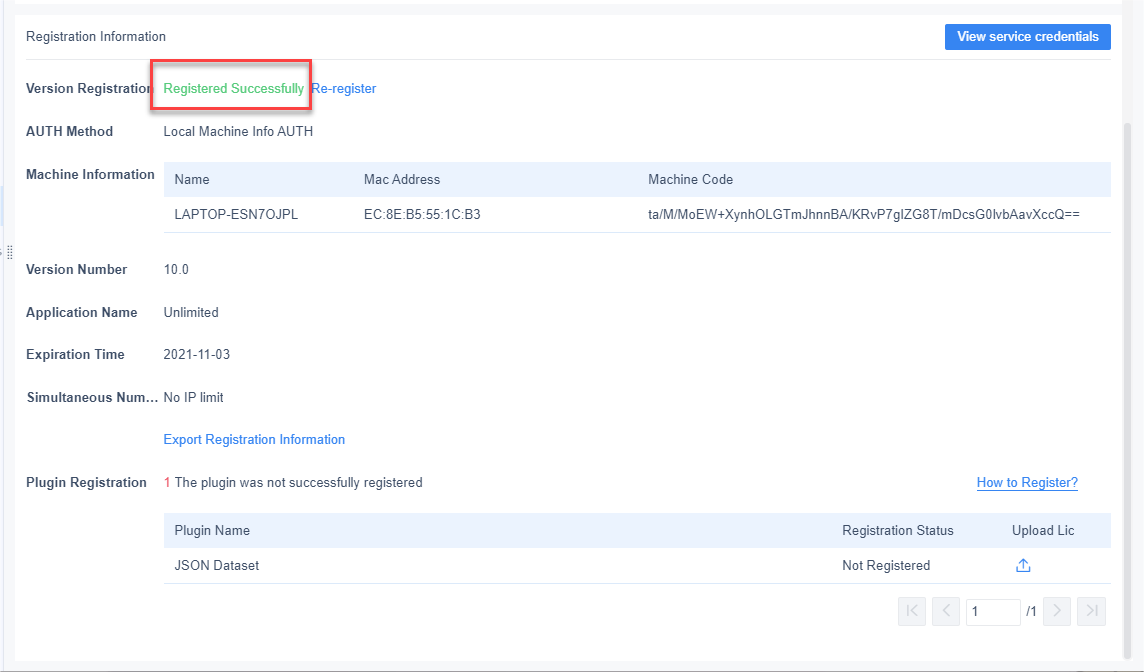Image resolution: width=1144 pixels, height=672 pixels.
Task: Click the upload arrow under Upload Lic column
Action: tap(1023, 565)
